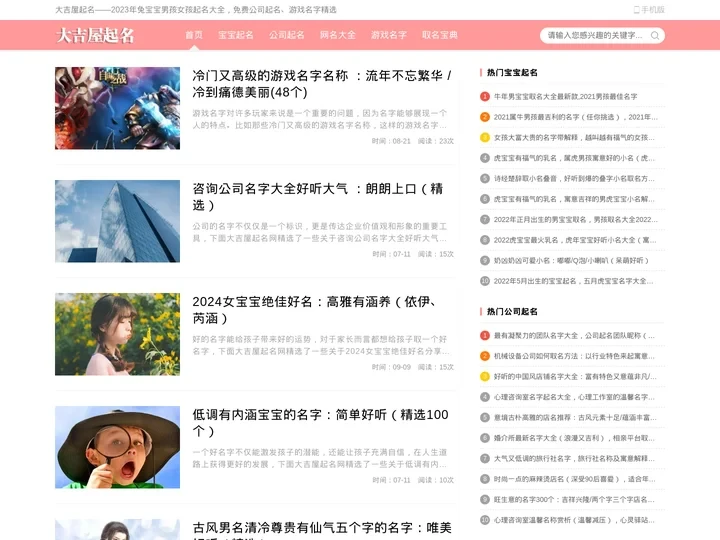Viewport: 720px width, 540px height.
Task: Focus the keyword search input field
Action: (596, 35)
